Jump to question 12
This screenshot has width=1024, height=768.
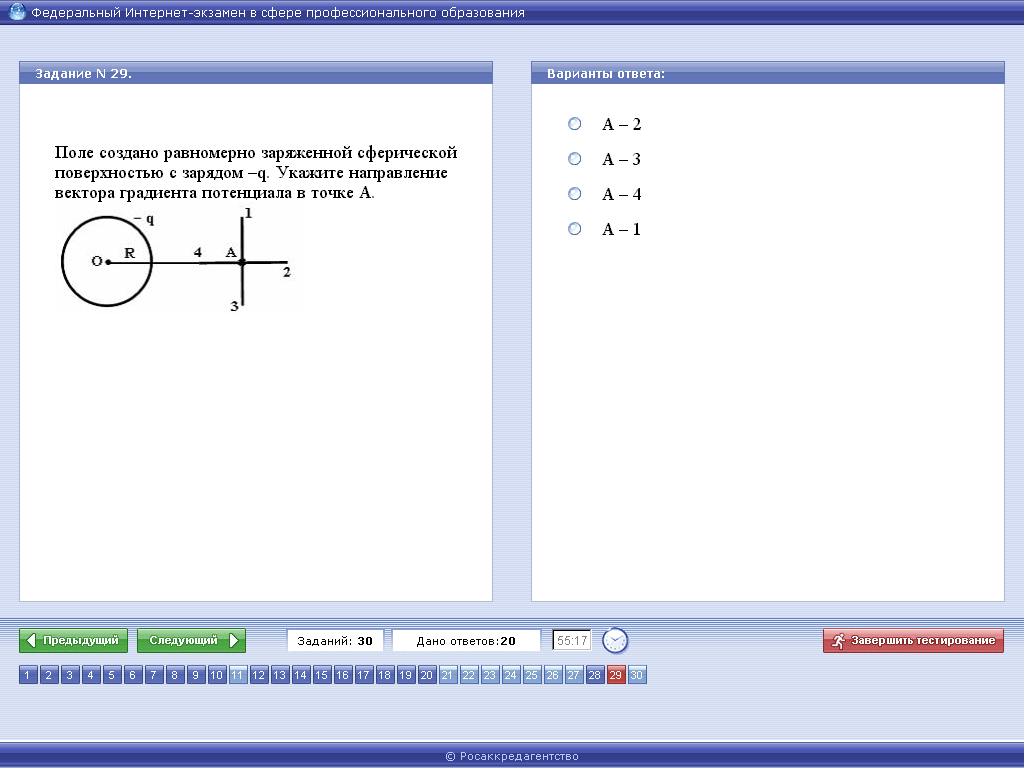[259, 675]
